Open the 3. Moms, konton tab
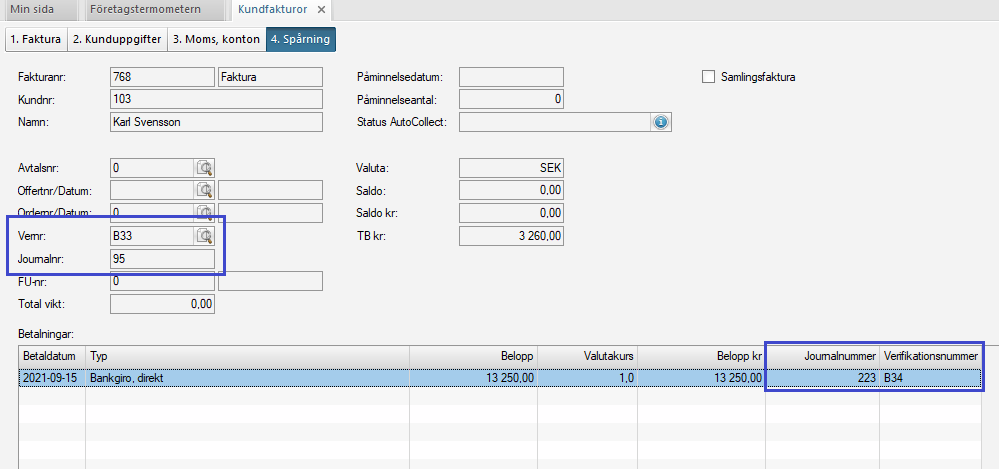This screenshot has width=999, height=469. pyautogui.click(x=215, y=40)
